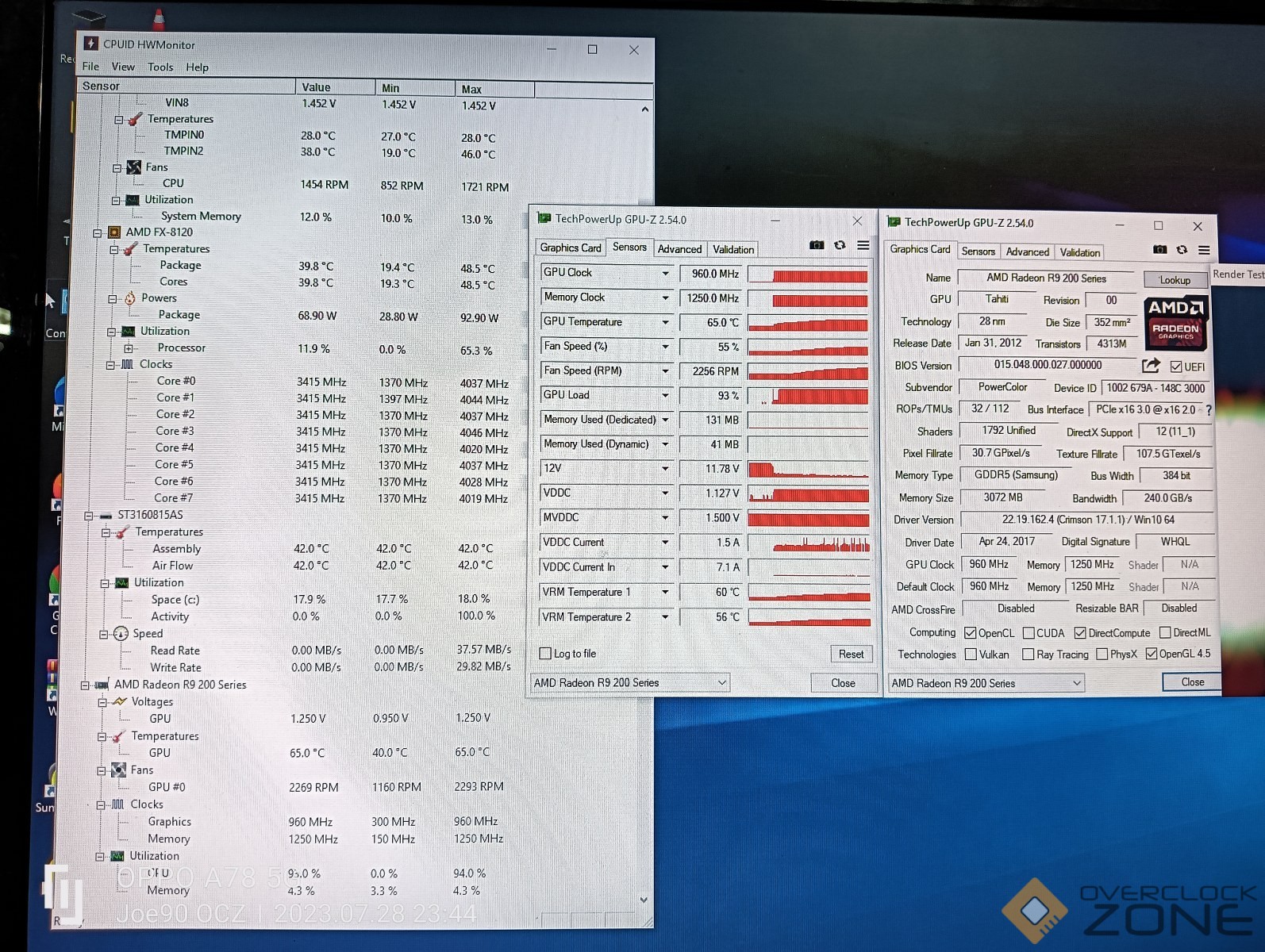Screen dimensions: 1265x952
Task: Toggle the Vulkan checkbox
Action: pyautogui.click(x=971, y=654)
